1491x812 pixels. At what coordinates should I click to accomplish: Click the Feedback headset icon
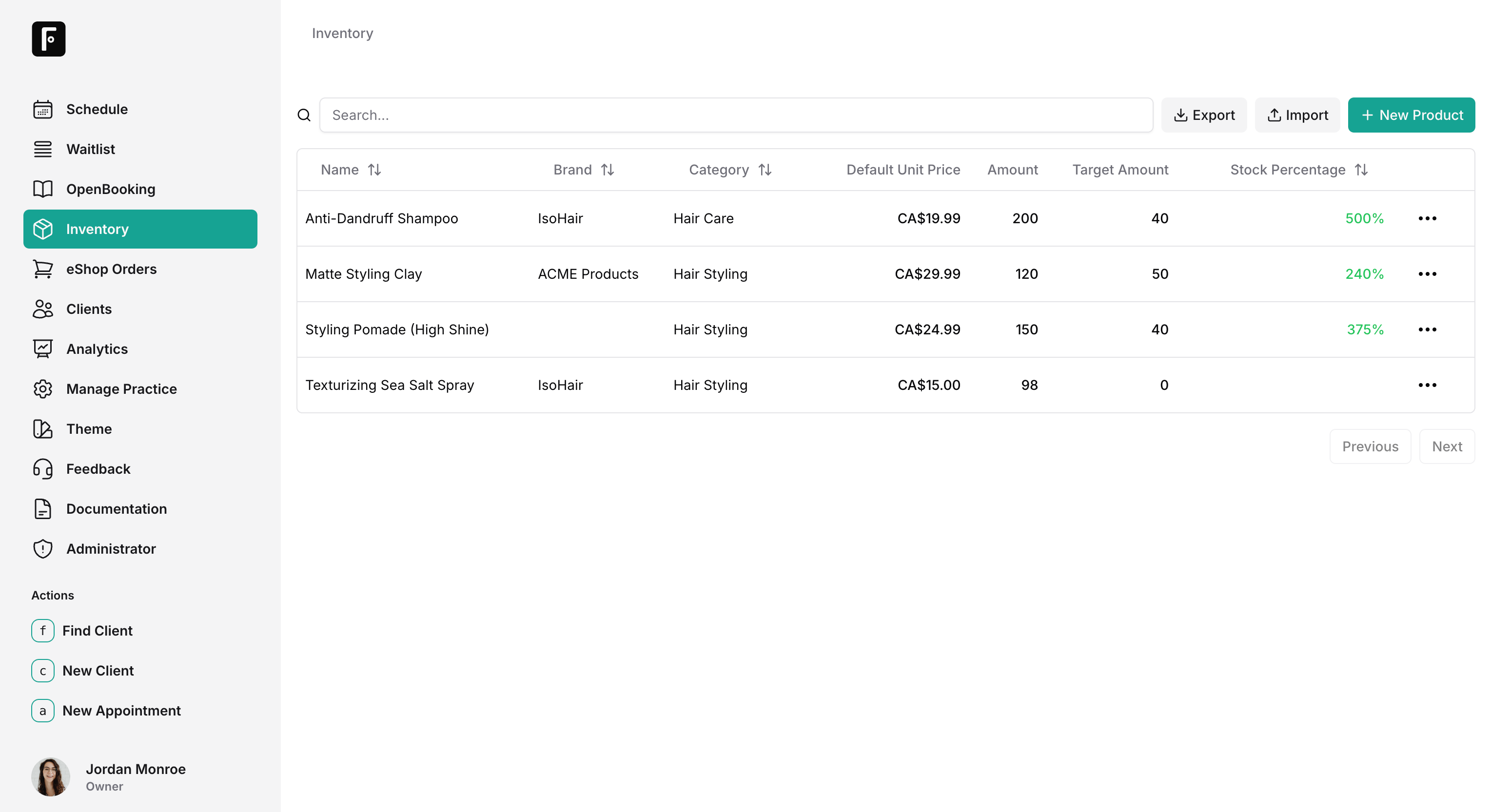pyautogui.click(x=43, y=469)
